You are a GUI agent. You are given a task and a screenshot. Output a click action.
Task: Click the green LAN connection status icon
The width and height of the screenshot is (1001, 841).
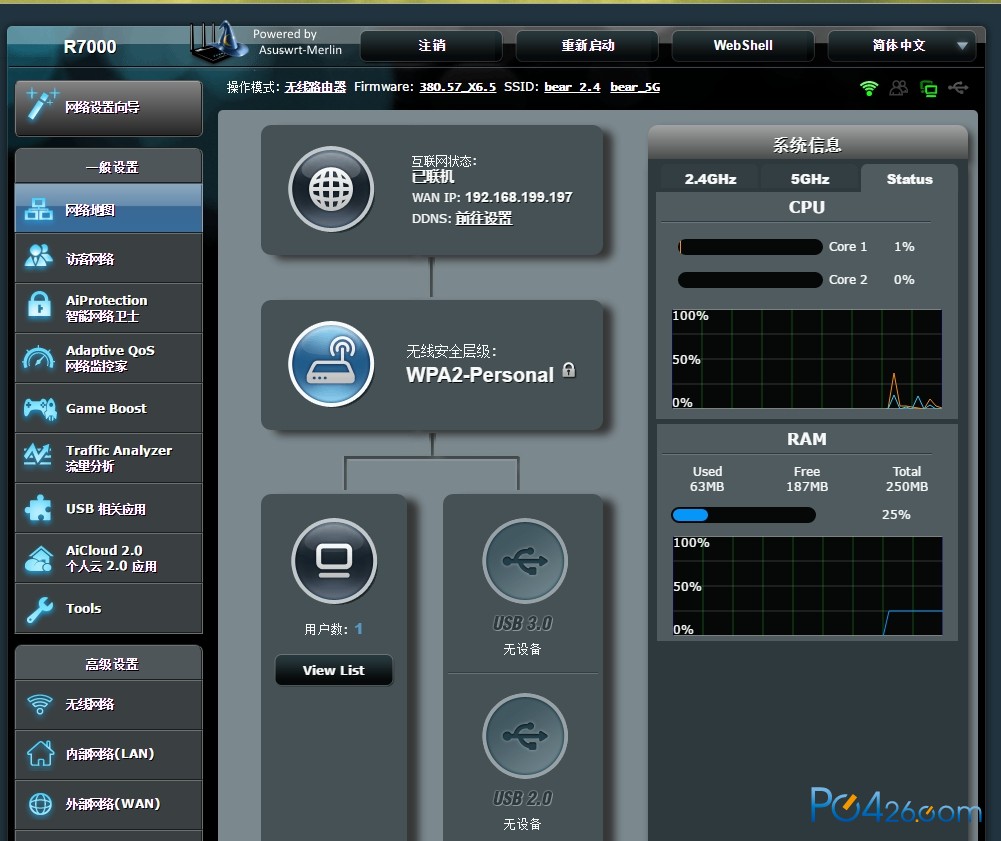928,89
